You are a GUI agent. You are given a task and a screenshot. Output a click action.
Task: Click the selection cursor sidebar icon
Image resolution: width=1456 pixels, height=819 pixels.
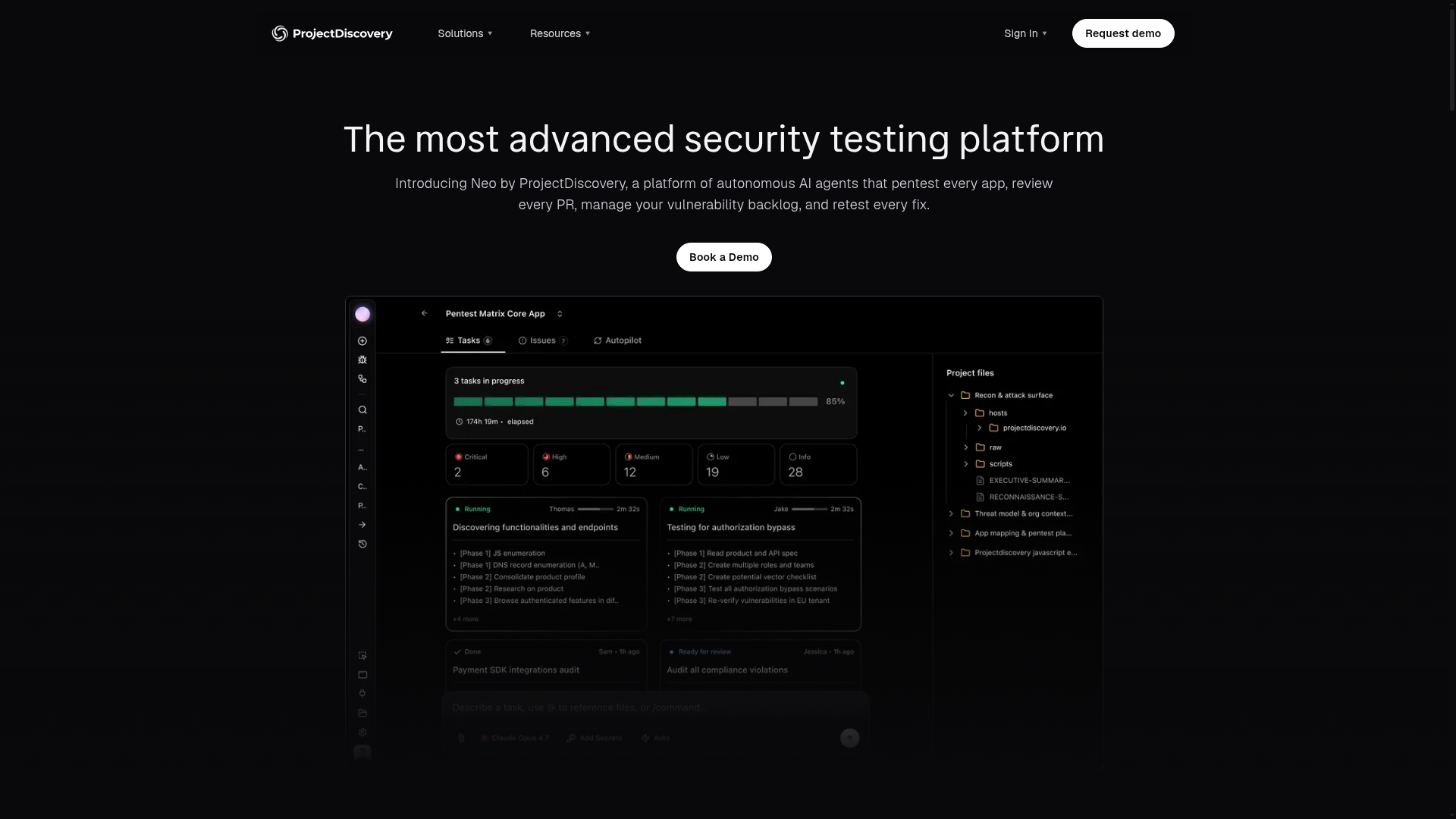[x=362, y=656]
